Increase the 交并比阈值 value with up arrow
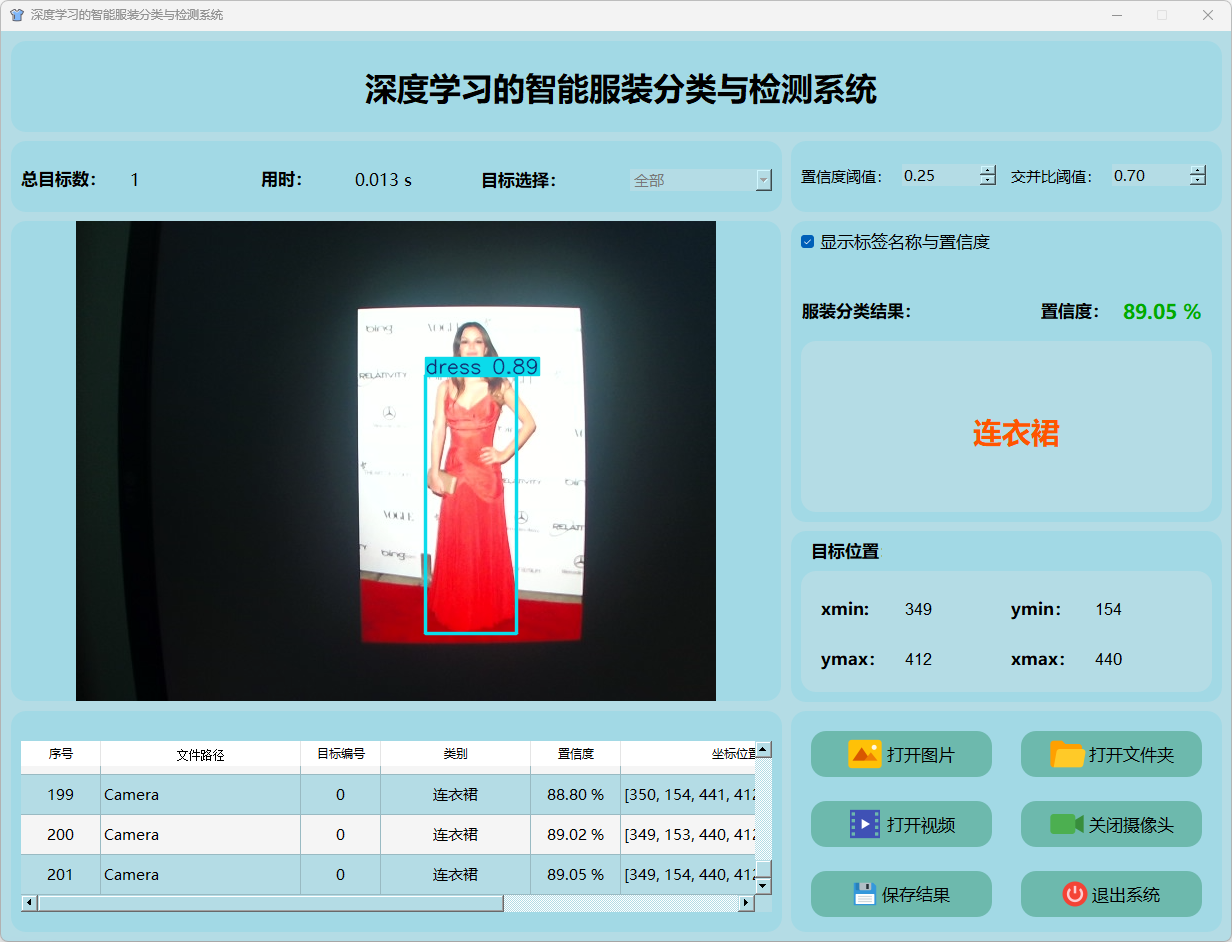 (x=1198, y=170)
